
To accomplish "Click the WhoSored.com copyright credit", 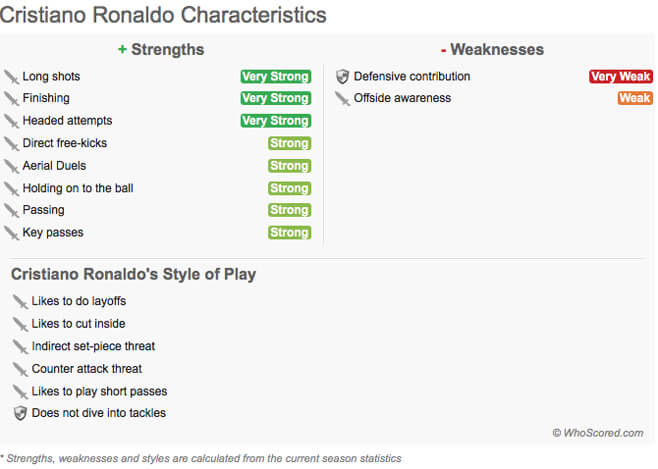I will pyautogui.click(x=597, y=433).
